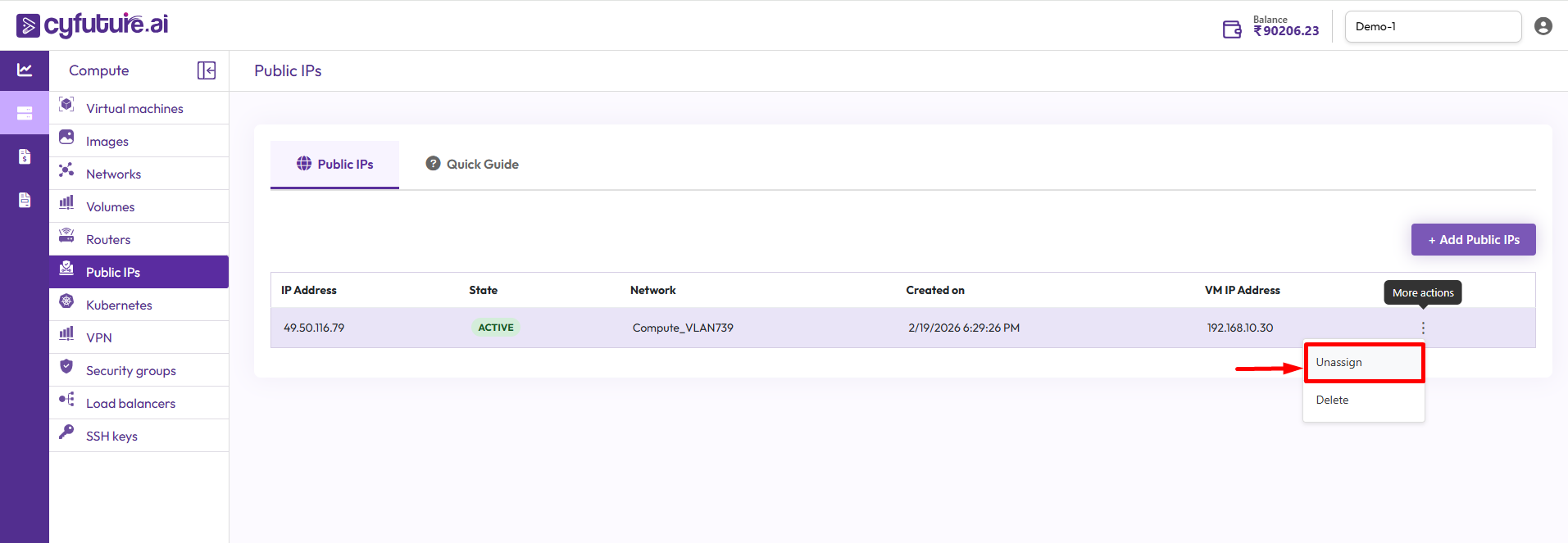The image size is (1568, 543).
Task: Select the Public IPs tab
Action: (334, 165)
